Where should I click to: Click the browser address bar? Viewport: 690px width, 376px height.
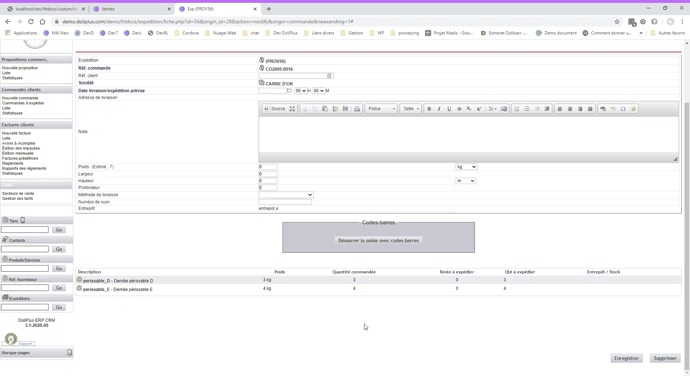[334, 22]
